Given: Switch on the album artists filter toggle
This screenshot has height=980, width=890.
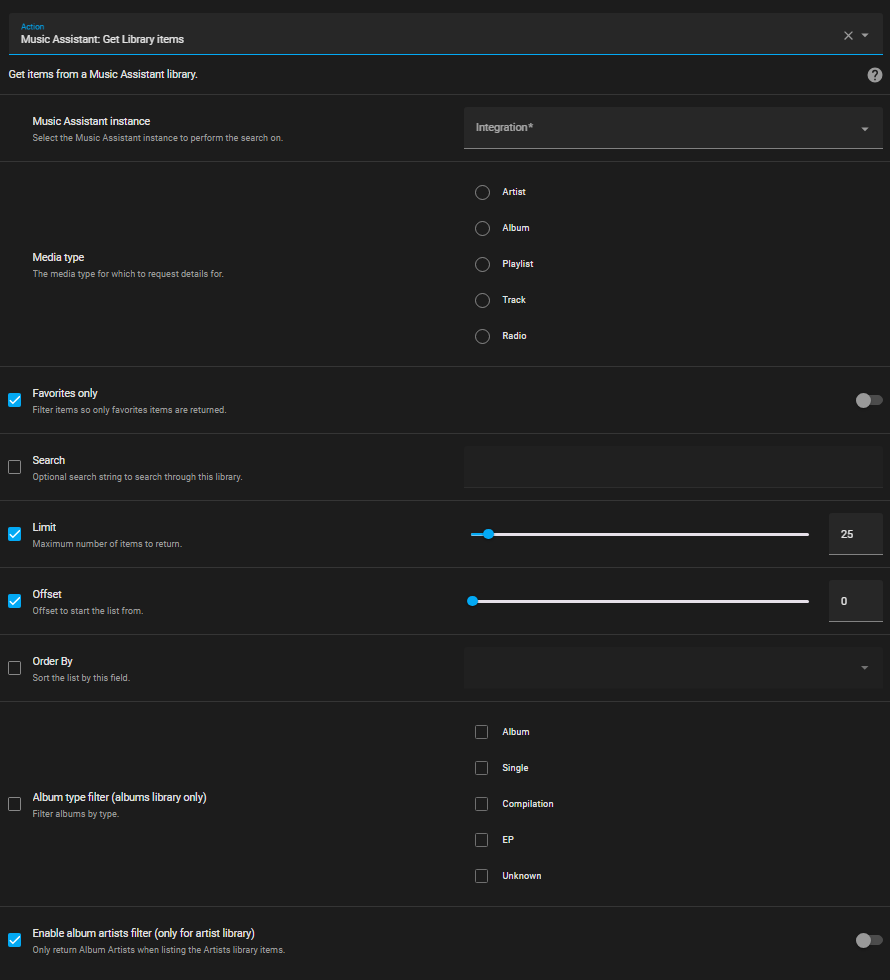Looking at the screenshot, I should 868,940.
